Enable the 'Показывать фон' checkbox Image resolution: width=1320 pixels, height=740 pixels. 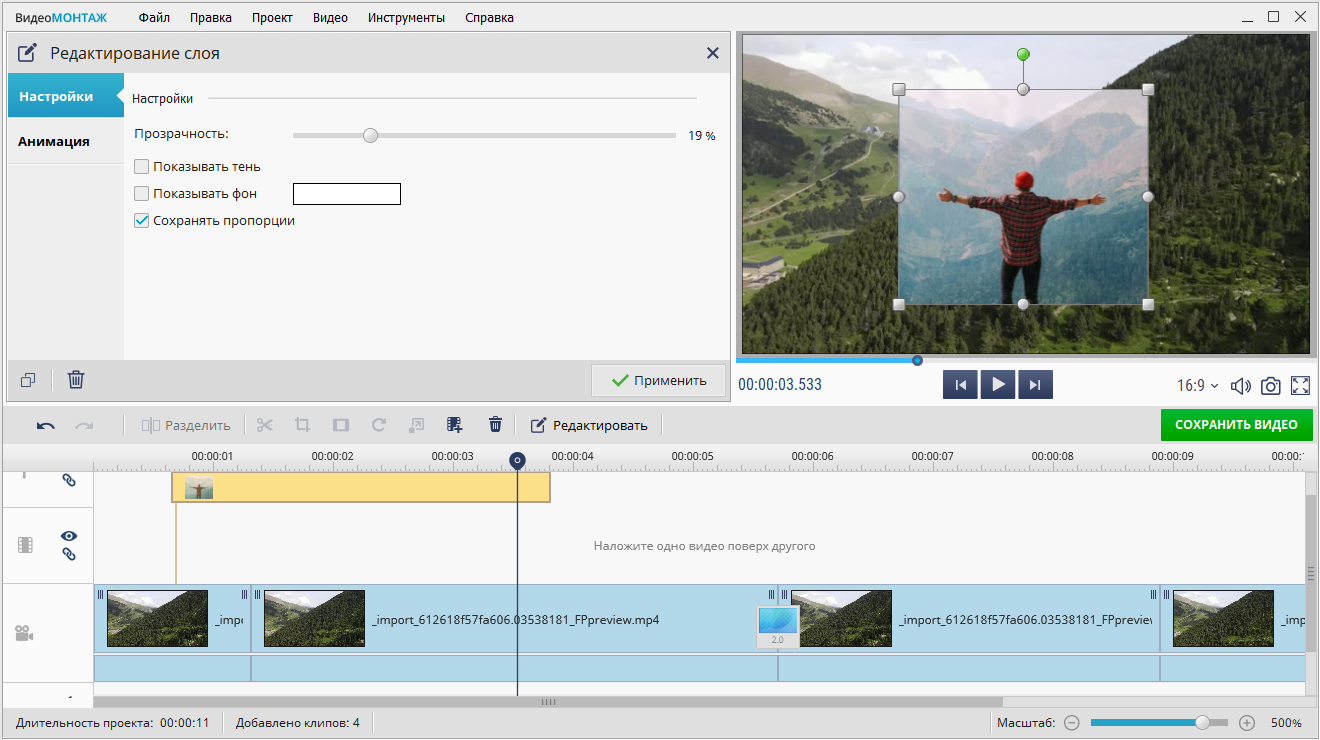[x=142, y=193]
